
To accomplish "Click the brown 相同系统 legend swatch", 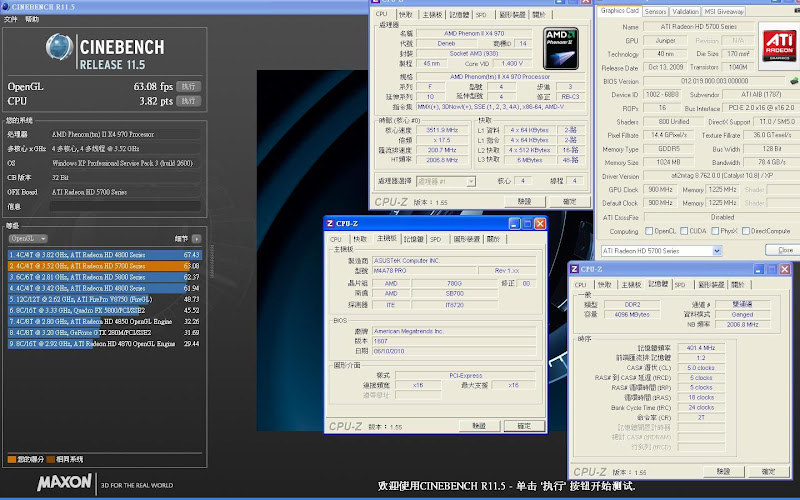I will [x=51, y=459].
